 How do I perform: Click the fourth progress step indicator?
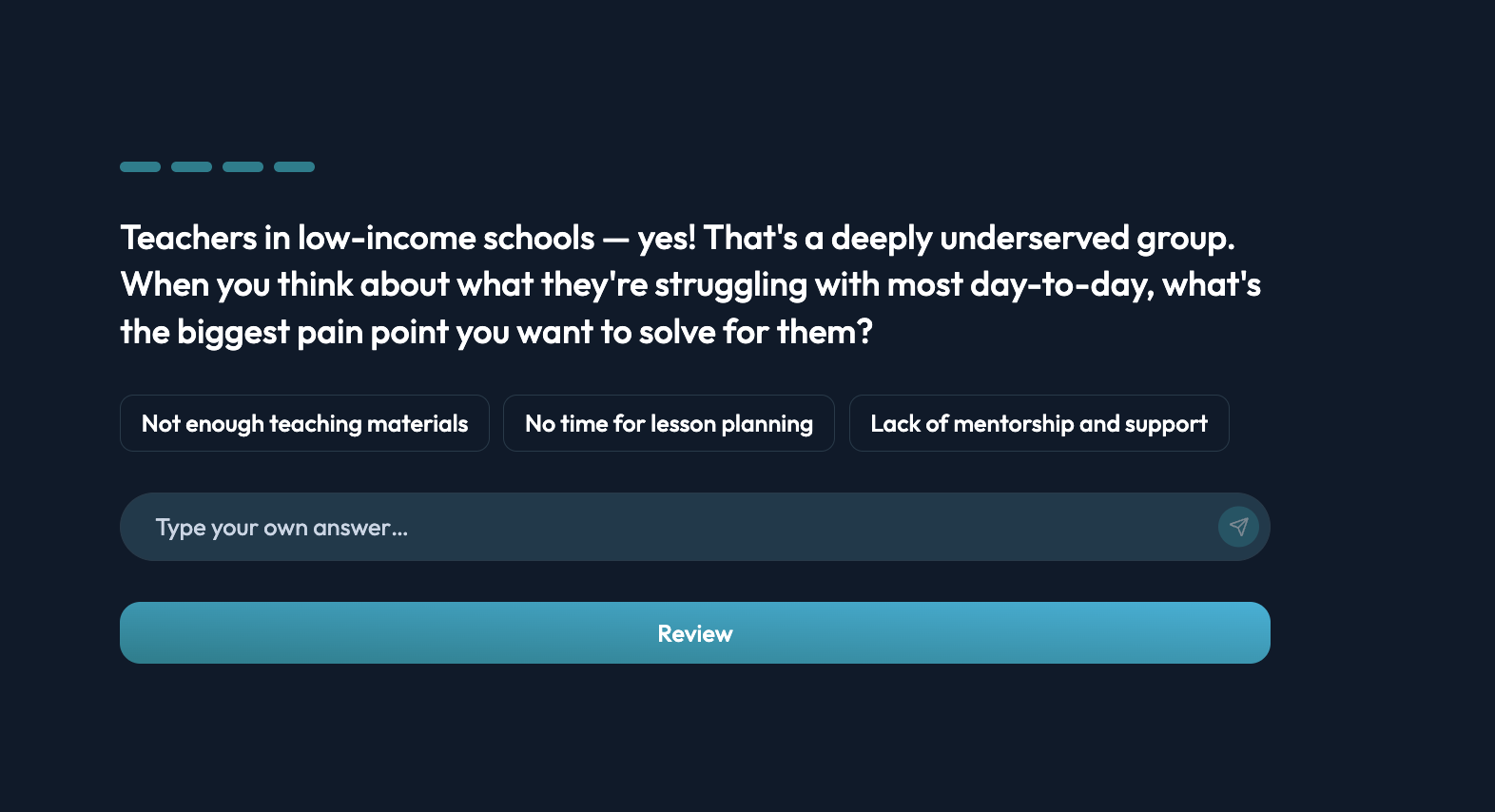(294, 166)
